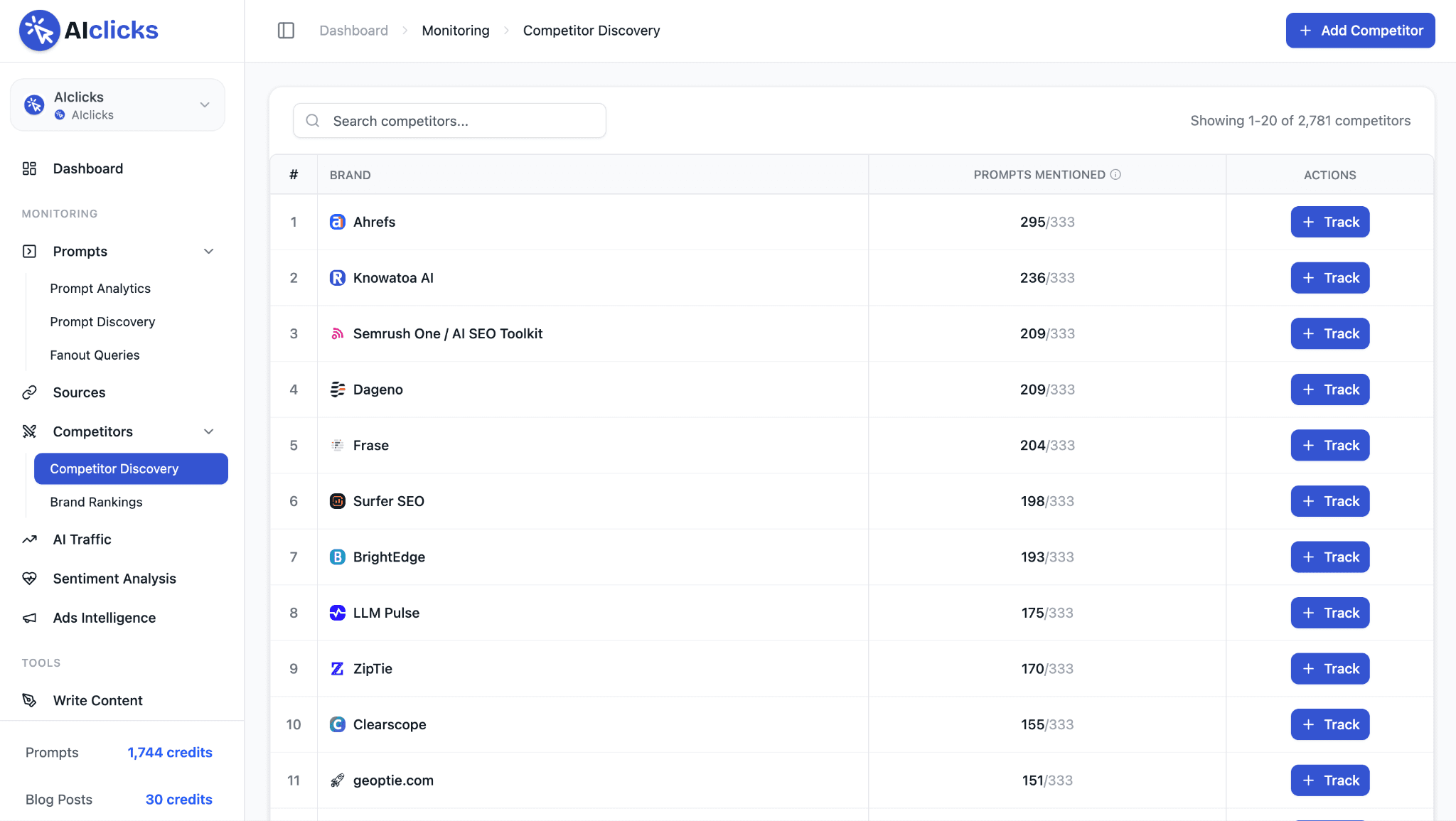Track the ZipTie competitor
This screenshot has height=821, width=1456.
[1330, 669]
